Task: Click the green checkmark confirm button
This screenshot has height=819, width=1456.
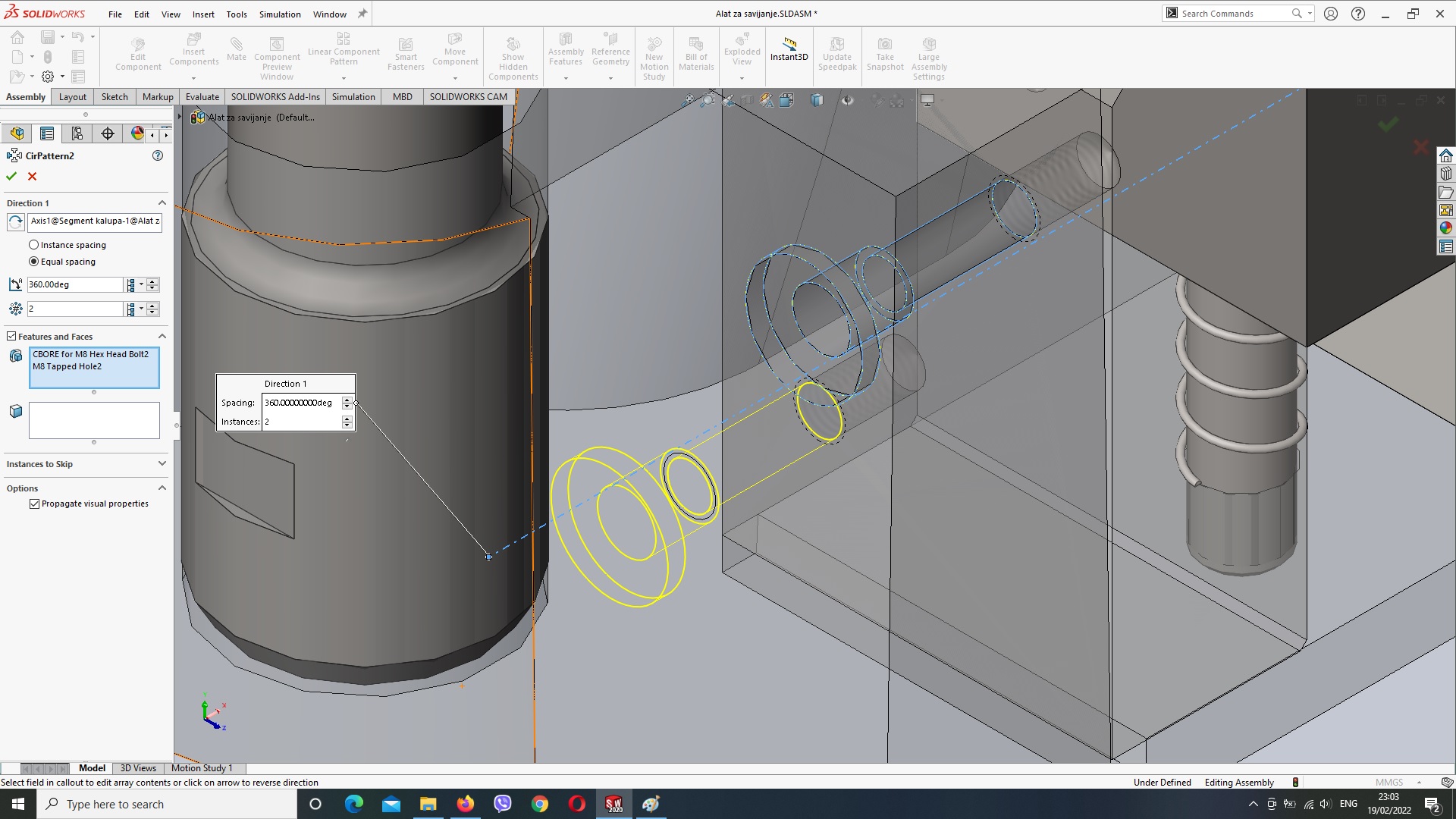Action: pyautogui.click(x=12, y=176)
